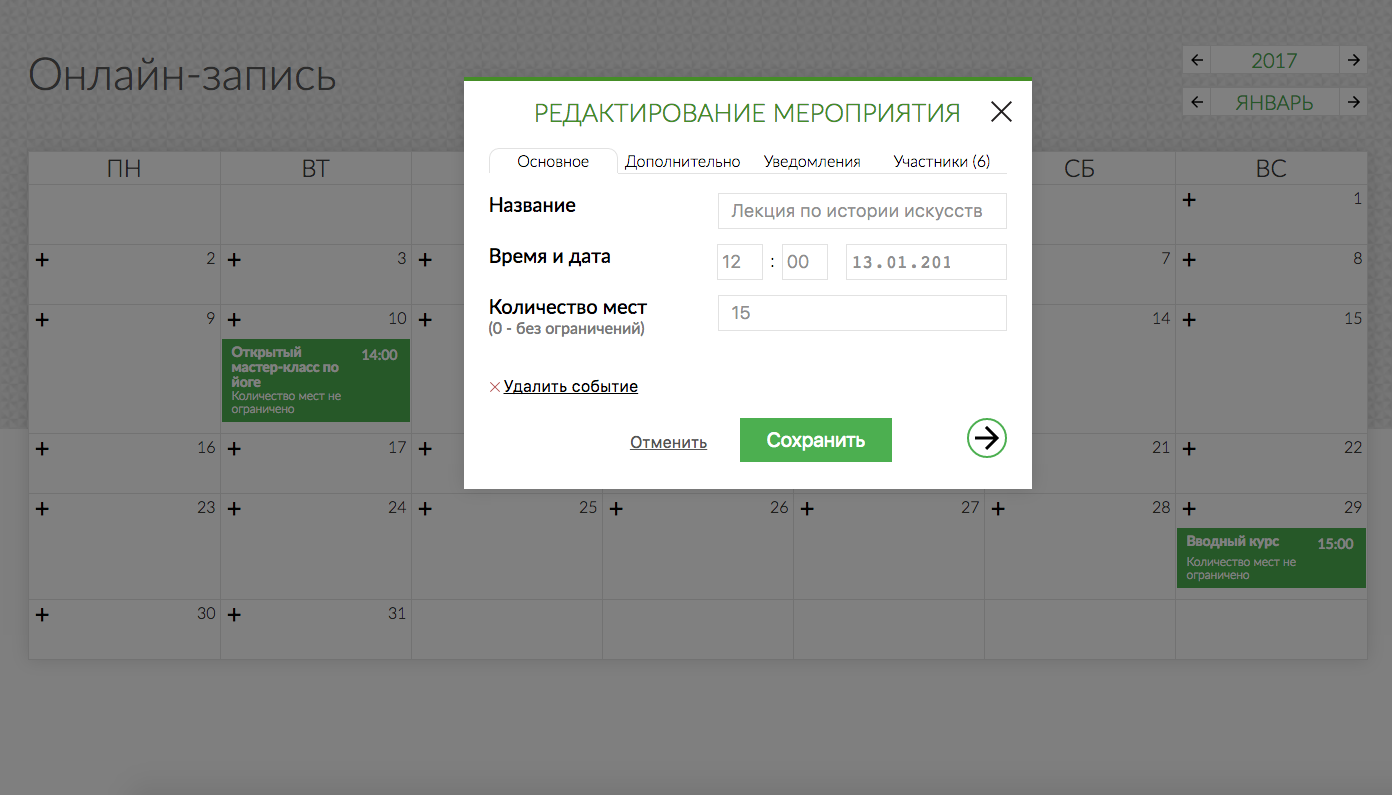Click the date field 13.01.201
The image size is (1392, 795).
(926, 262)
